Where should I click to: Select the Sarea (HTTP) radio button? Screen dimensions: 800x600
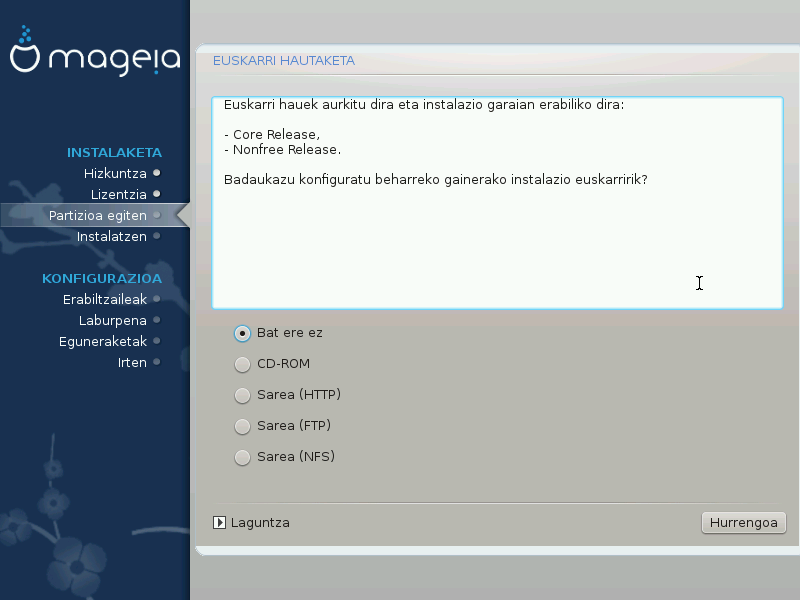[242, 395]
